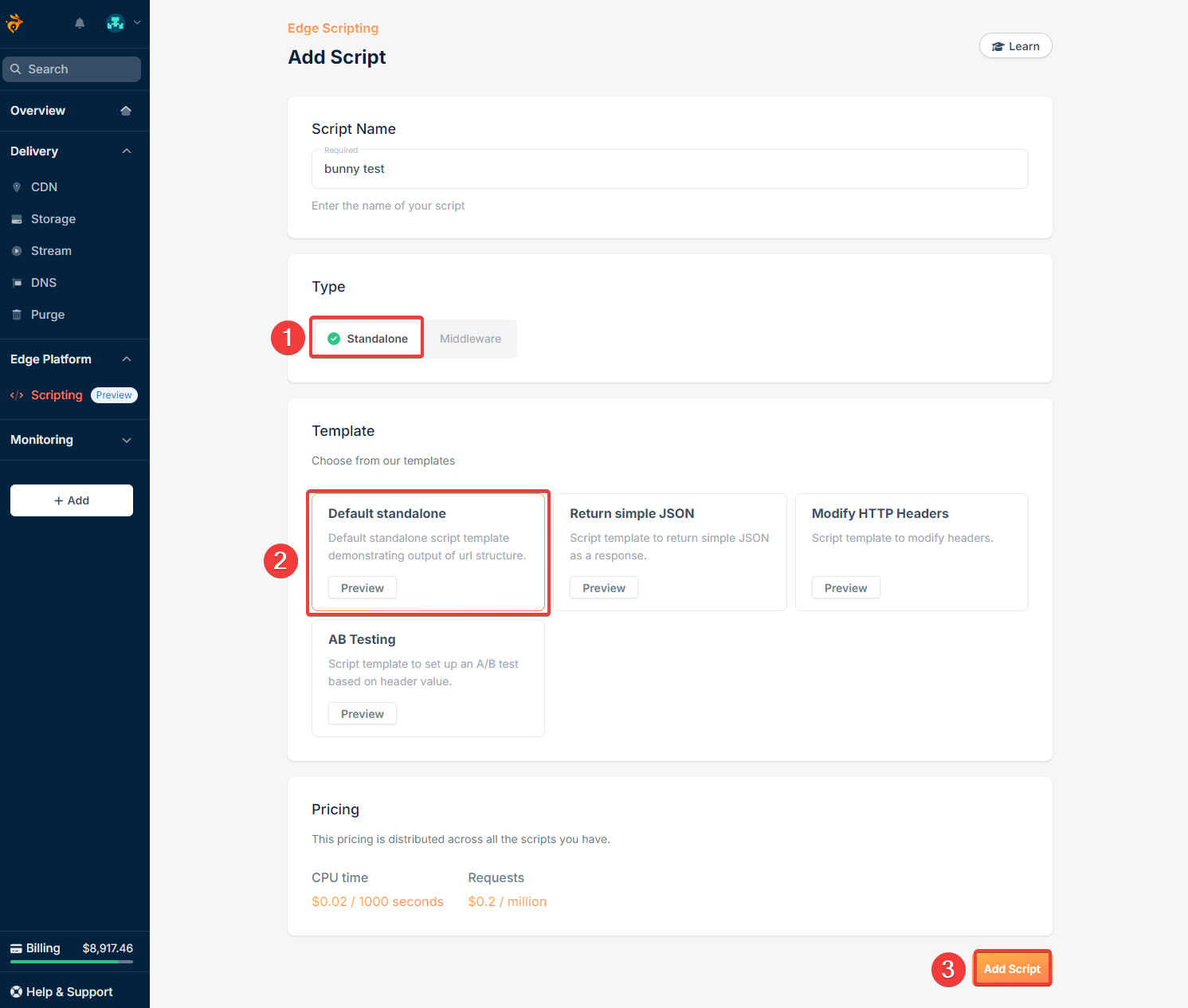Image resolution: width=1188 pixels, height=1008 pixels.
Task: Open Billing in the sidebar
Action: [x=43, y=948]
